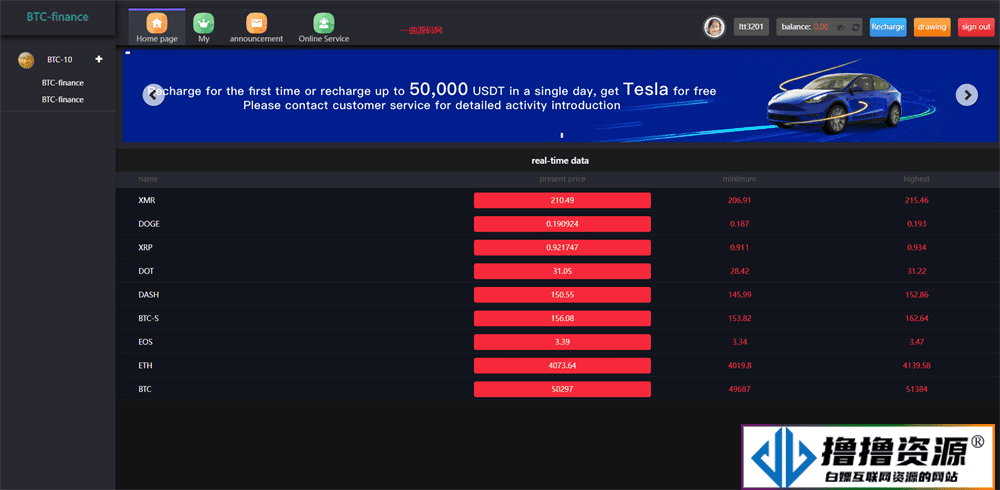Open the Home page tab
This screenshot has height=490, width=1000.
click(157, 27)
